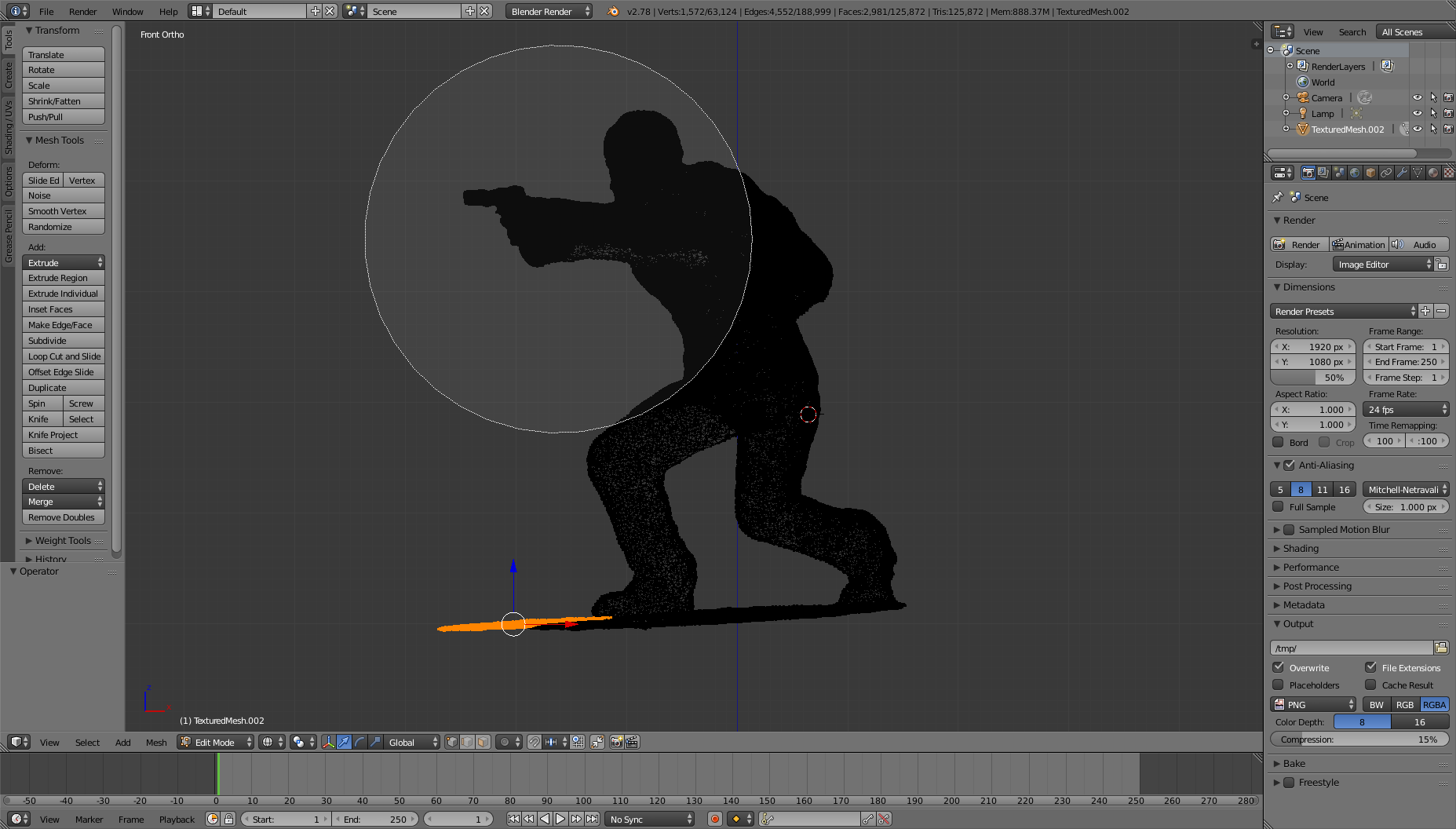The width and height of the screenshot is (1456, 829).
Task: Open the Constraints properties tab chain icon
Action: pos(1386,173)
